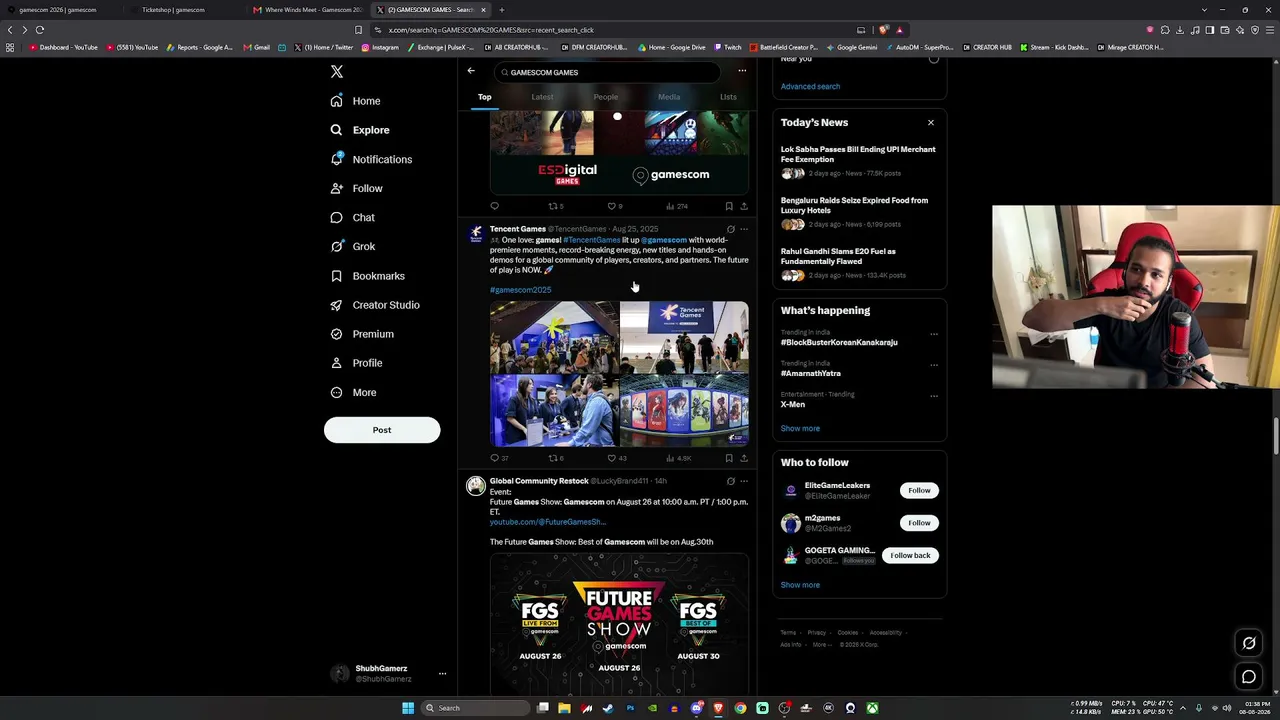Viewport: 1280px width, 720px height.
Task: Open Profile in the sidebar
Action: pos(356,363)
